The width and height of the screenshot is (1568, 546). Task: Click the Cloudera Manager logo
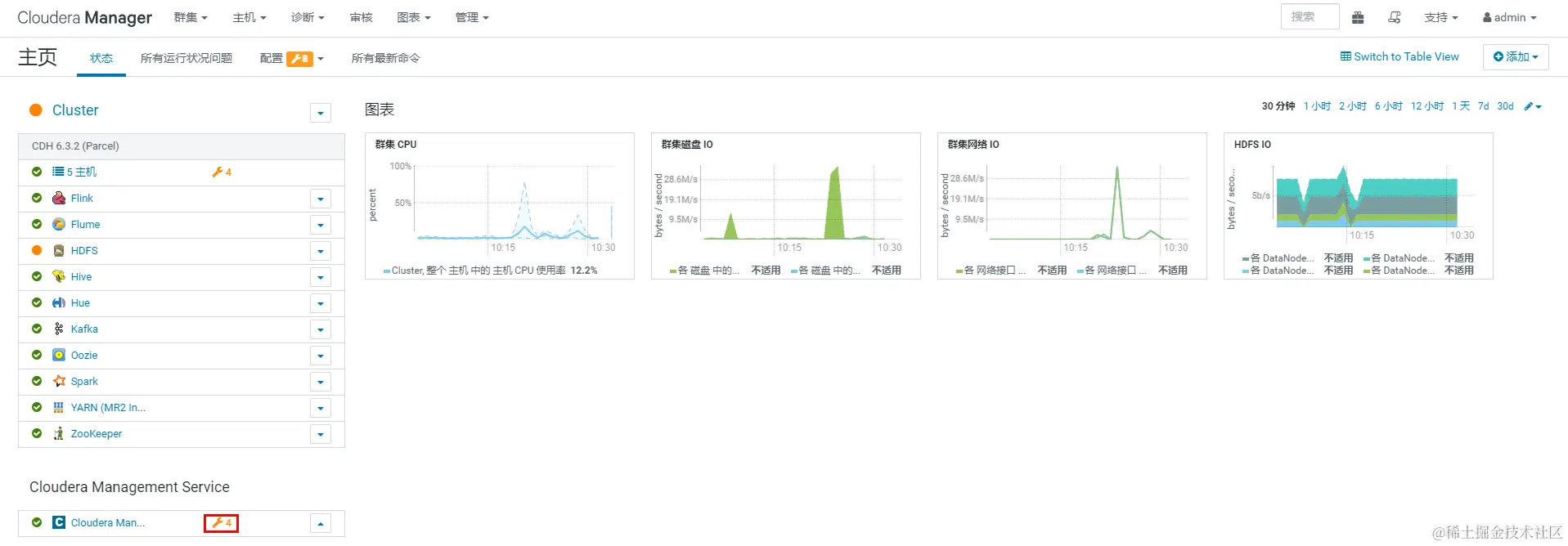85,17
